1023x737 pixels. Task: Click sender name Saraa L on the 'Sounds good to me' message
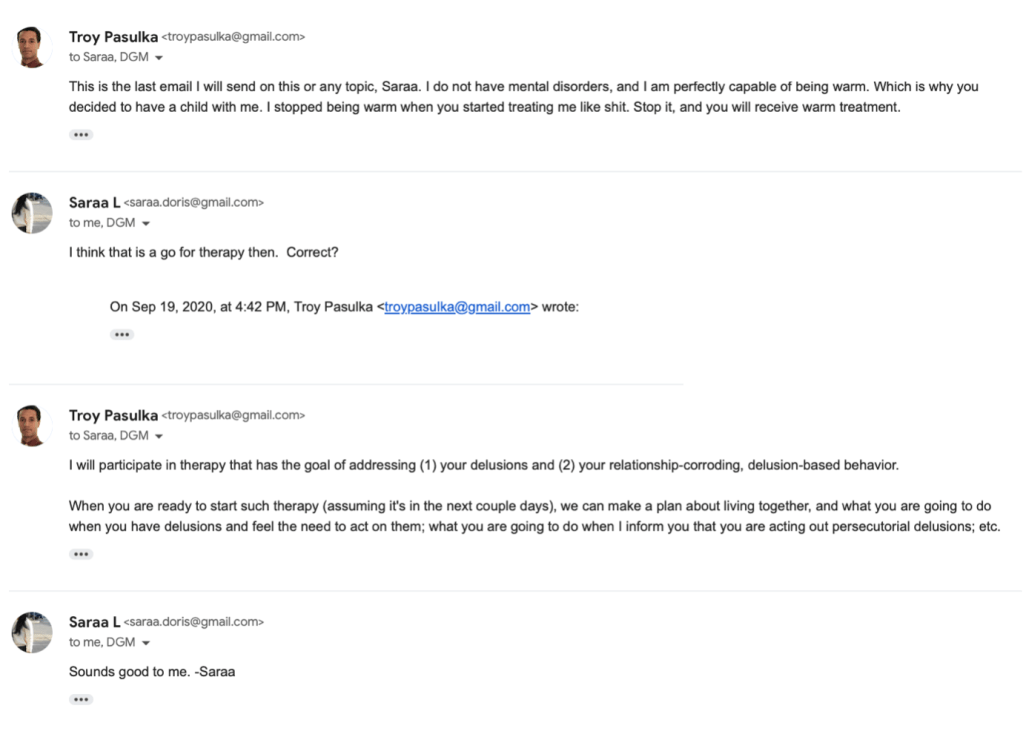click(x=94, y=622)
